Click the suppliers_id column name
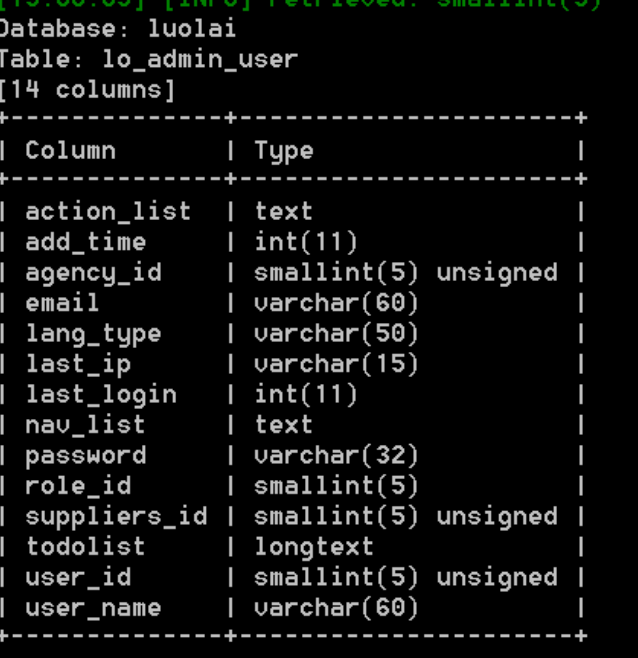The width and height of the screenshot is (638, 658). (x=116, y=517)
